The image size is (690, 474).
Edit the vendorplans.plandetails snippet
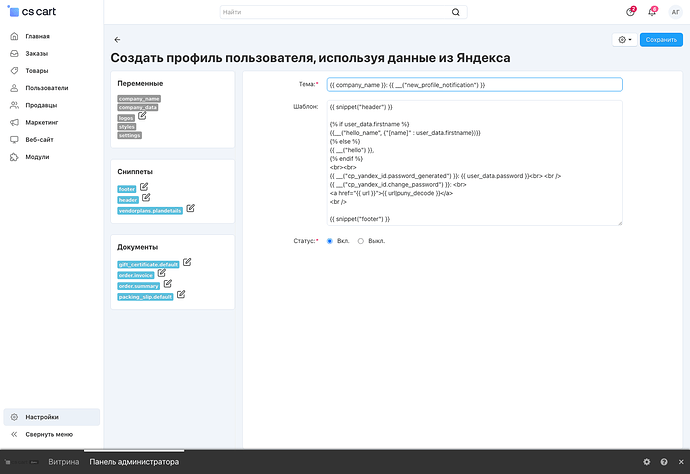pyautogui.click(x=191, y=208)
